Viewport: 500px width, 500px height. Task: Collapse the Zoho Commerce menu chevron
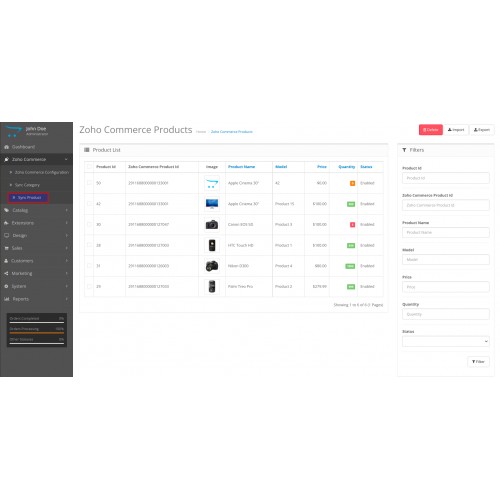(x=66, y=159)
